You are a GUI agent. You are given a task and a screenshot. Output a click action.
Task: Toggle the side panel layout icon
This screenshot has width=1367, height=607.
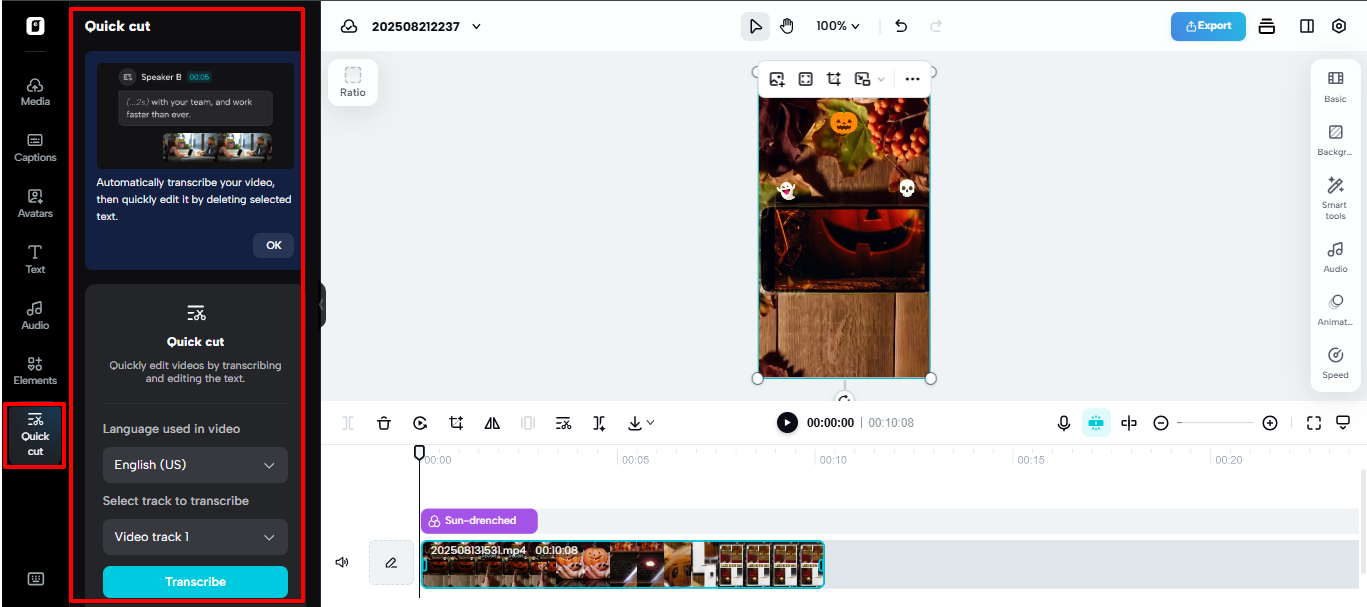1307,26
